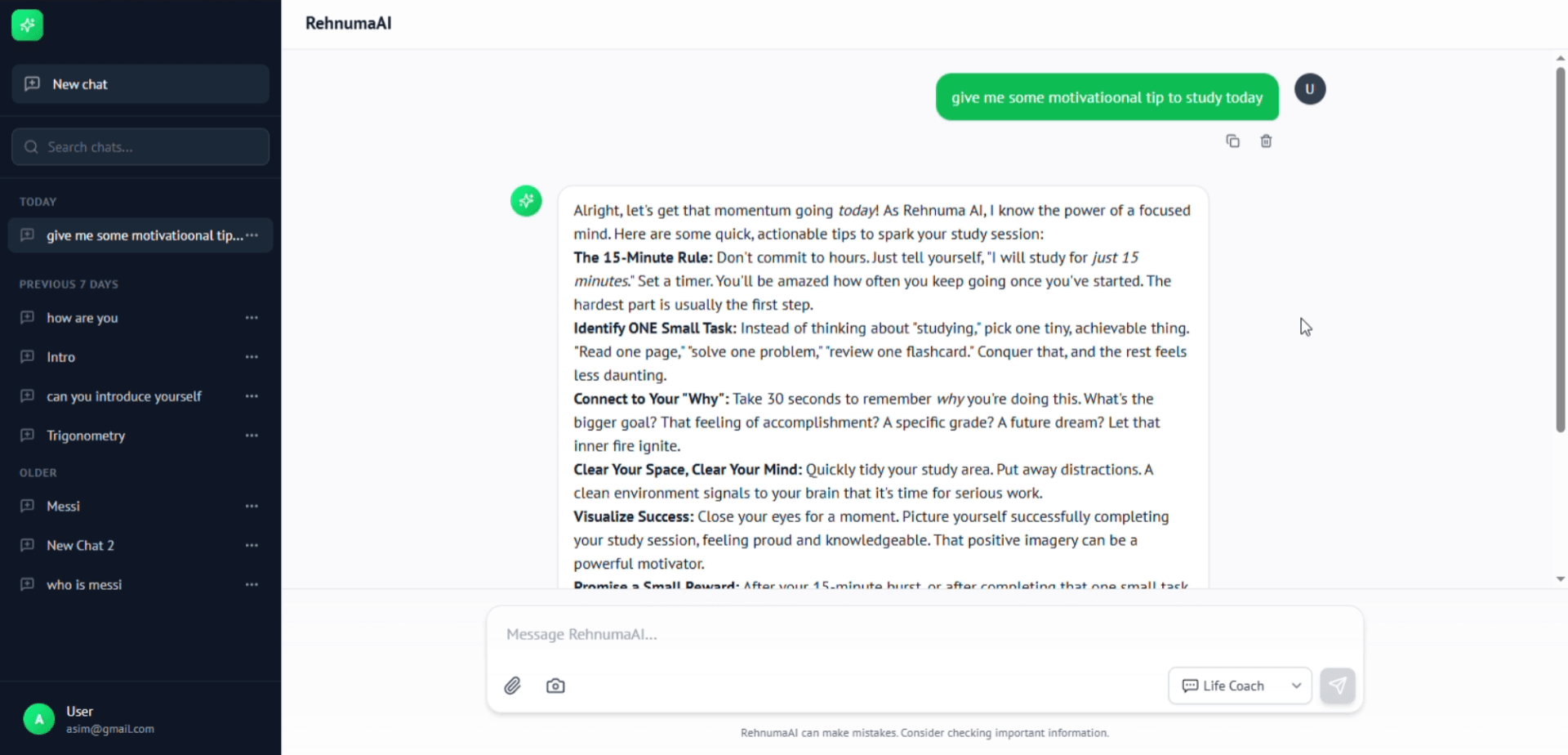
Task: Click the magnifier icon in Search chats
Action: (32, 147)
